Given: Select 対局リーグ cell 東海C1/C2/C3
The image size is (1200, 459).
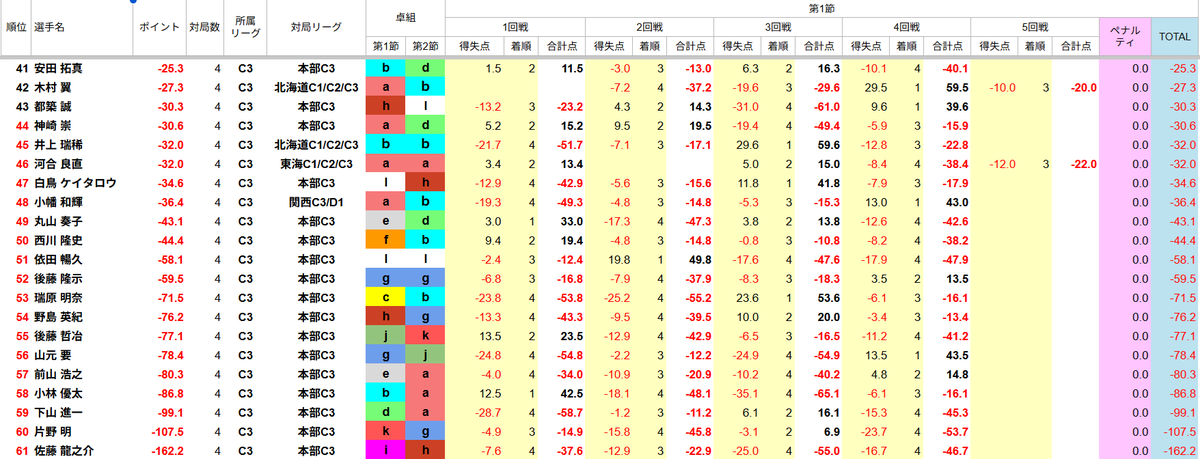Looking at the screenshot, I should [x=314, y=163].
